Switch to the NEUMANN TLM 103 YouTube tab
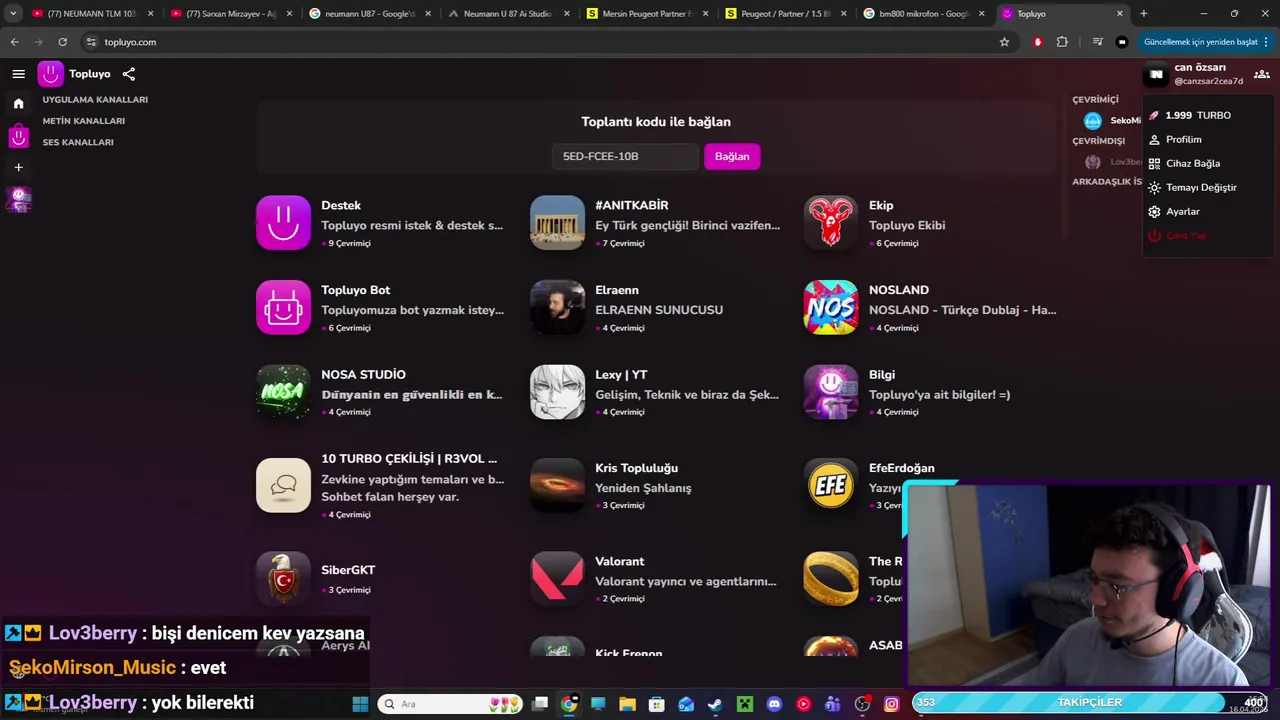Viewport: 1280px width, 720px height. click(x=92, y=14)
